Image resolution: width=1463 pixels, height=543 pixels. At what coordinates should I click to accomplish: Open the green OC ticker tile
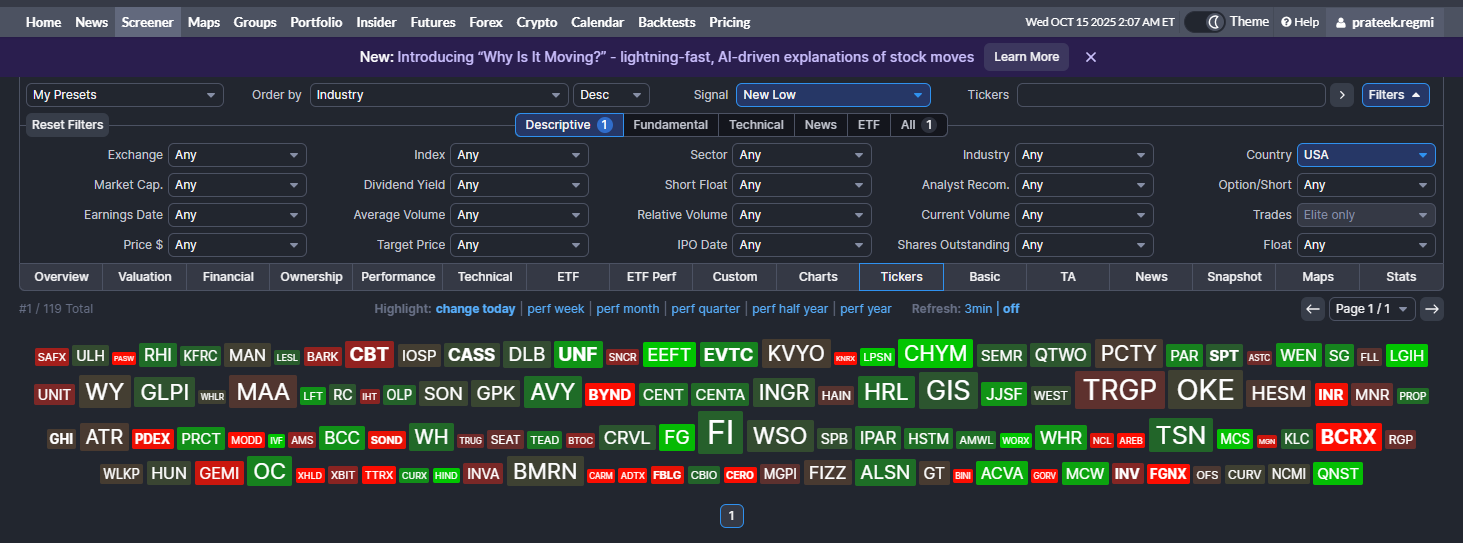[270, 471]
